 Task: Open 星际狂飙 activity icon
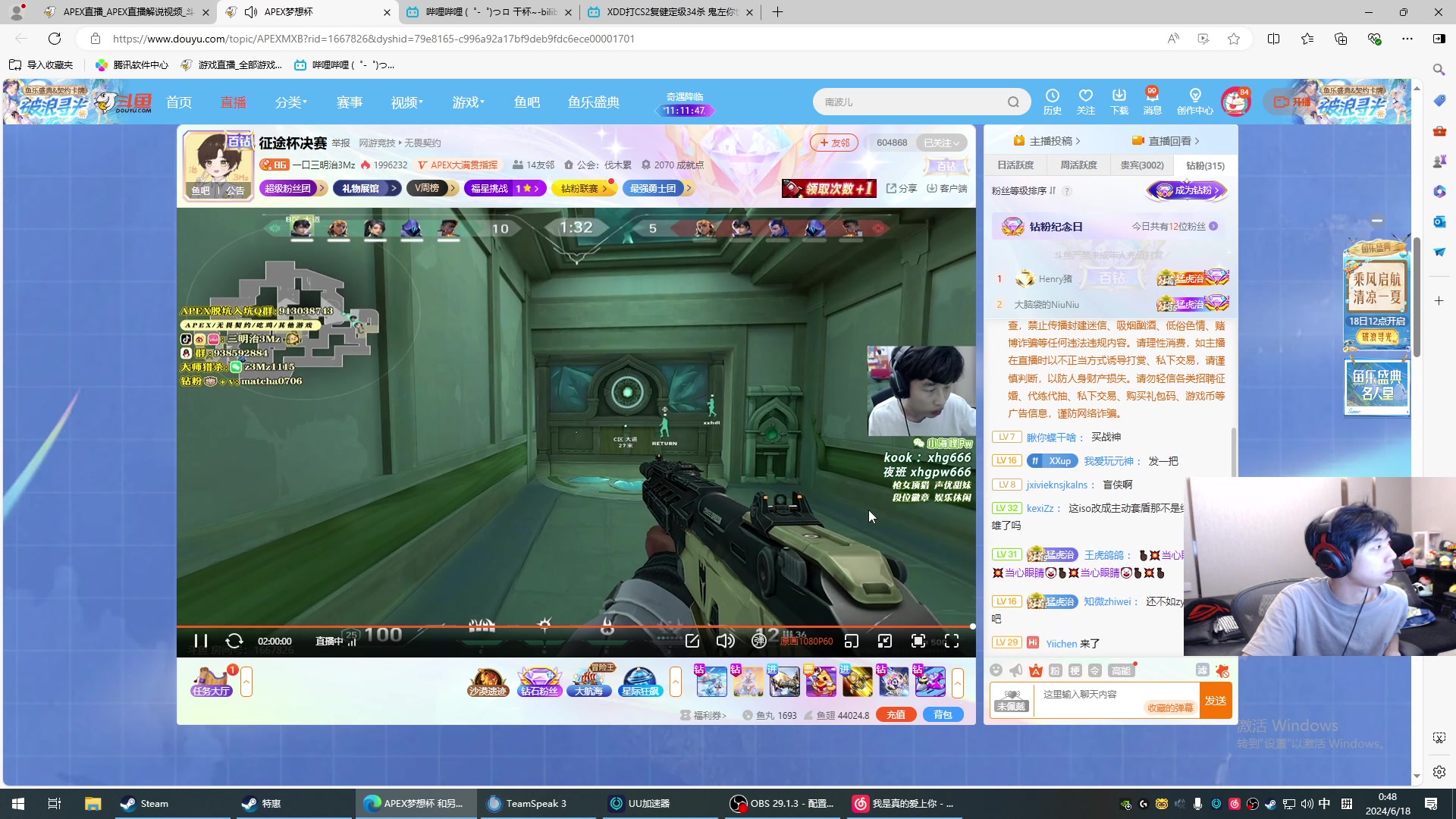click(x=641, y=682)
